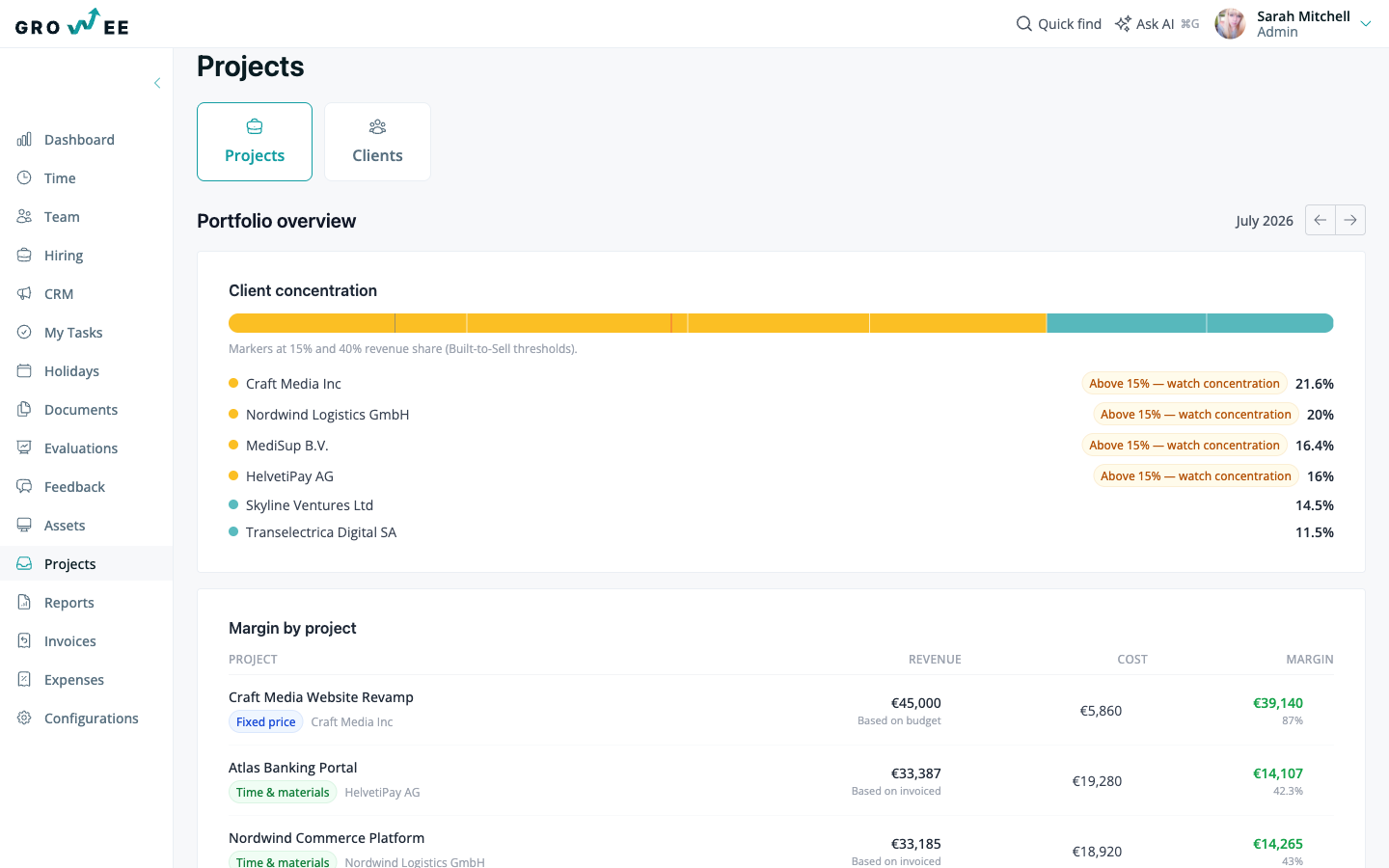This screenshot has height=868, width=1389.
Task: Click the Ask AI label
Action: coord(1155,24)
